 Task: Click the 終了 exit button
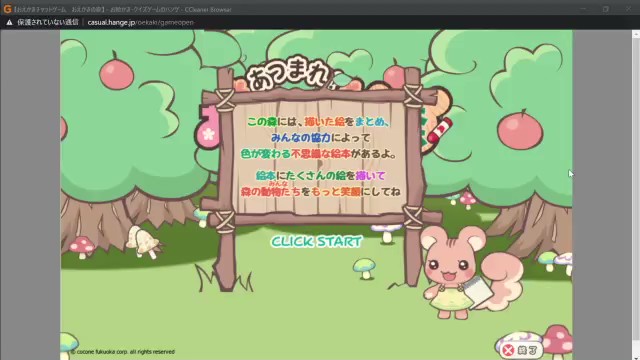521,350
